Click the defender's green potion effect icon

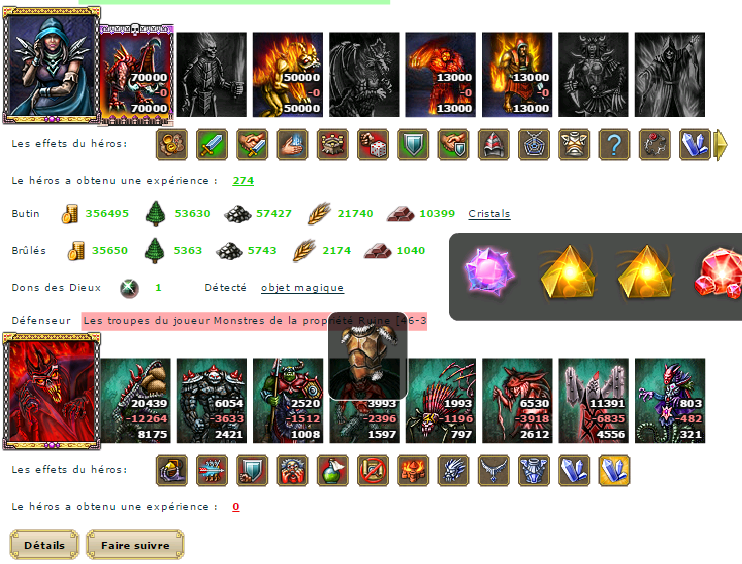pos(333,470)
